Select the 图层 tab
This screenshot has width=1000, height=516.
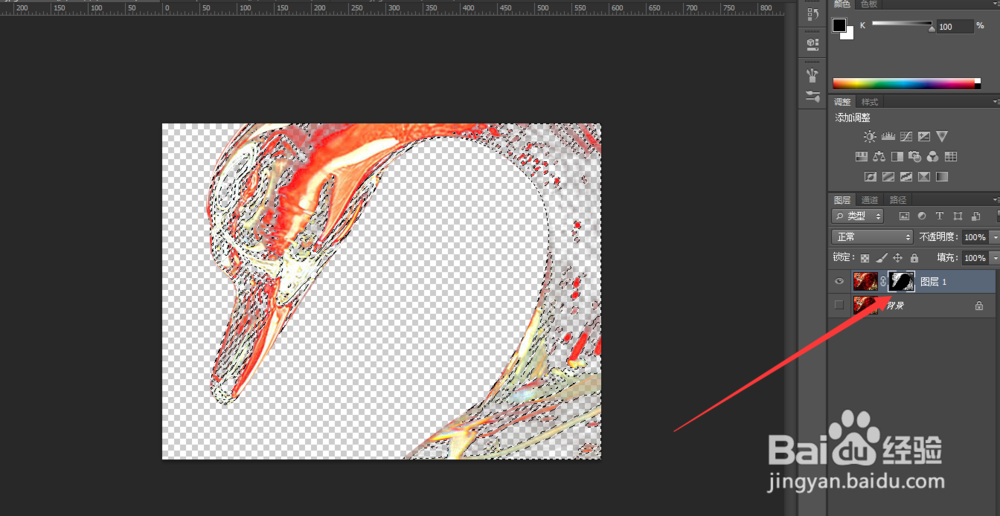coord(842,200)
